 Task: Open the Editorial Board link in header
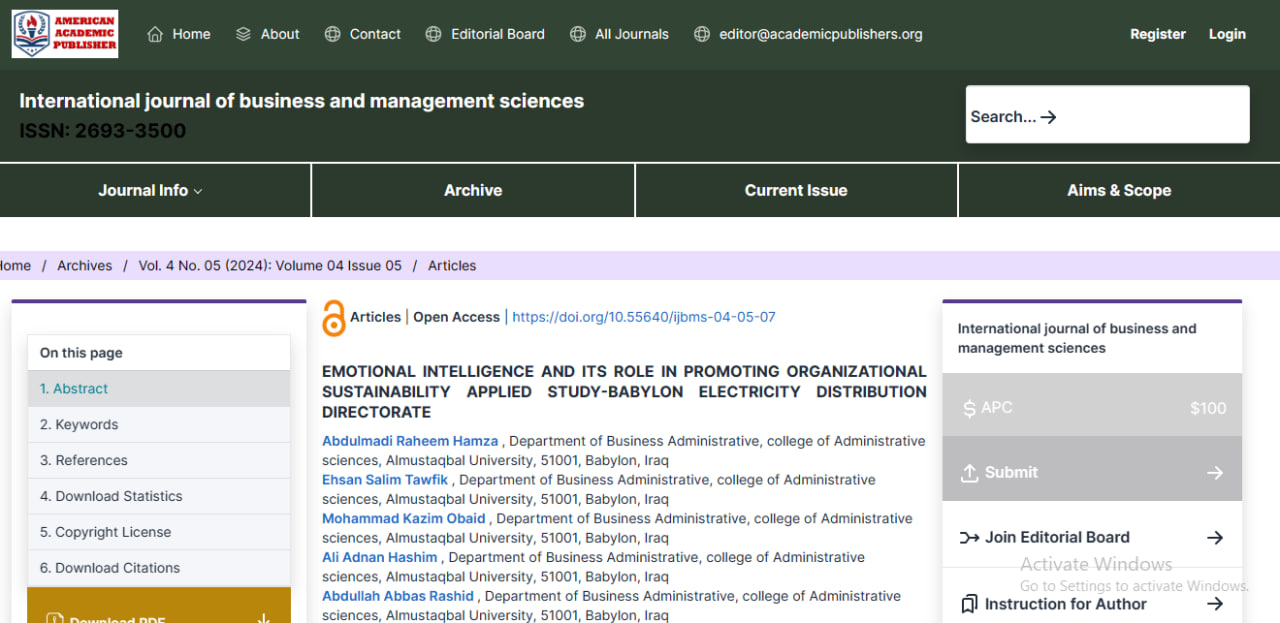pyautogui.click(x=498, y=34)
